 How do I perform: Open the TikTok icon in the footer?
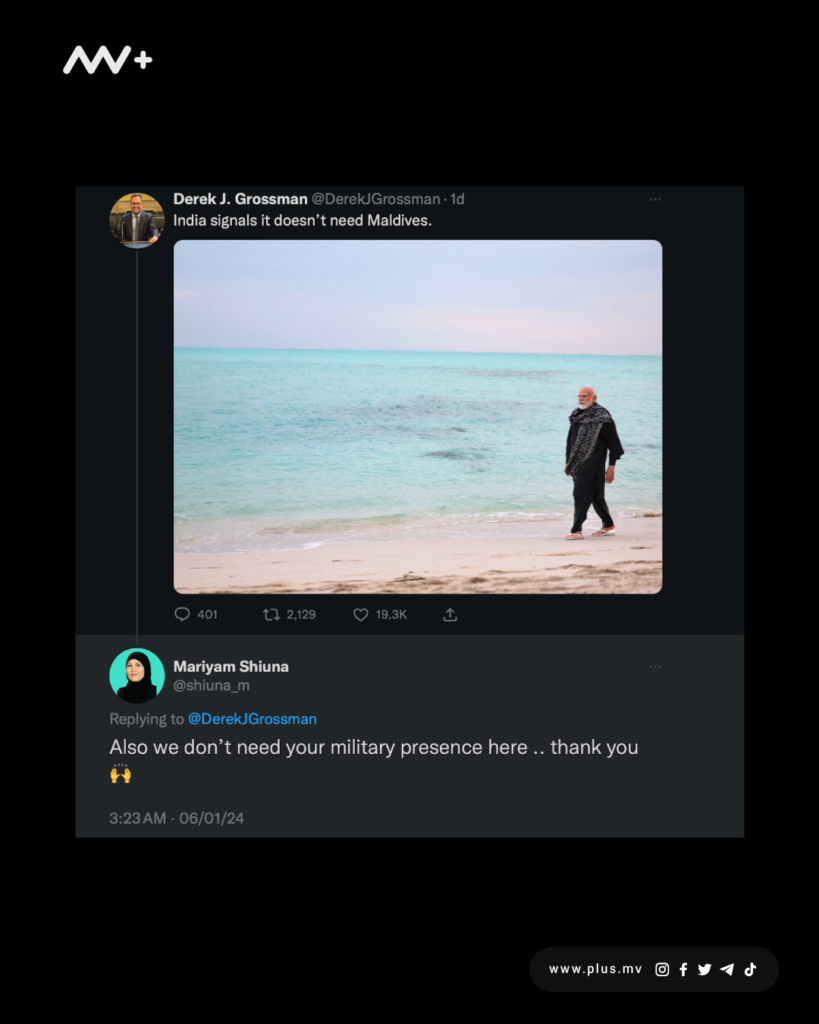point(750,969)
